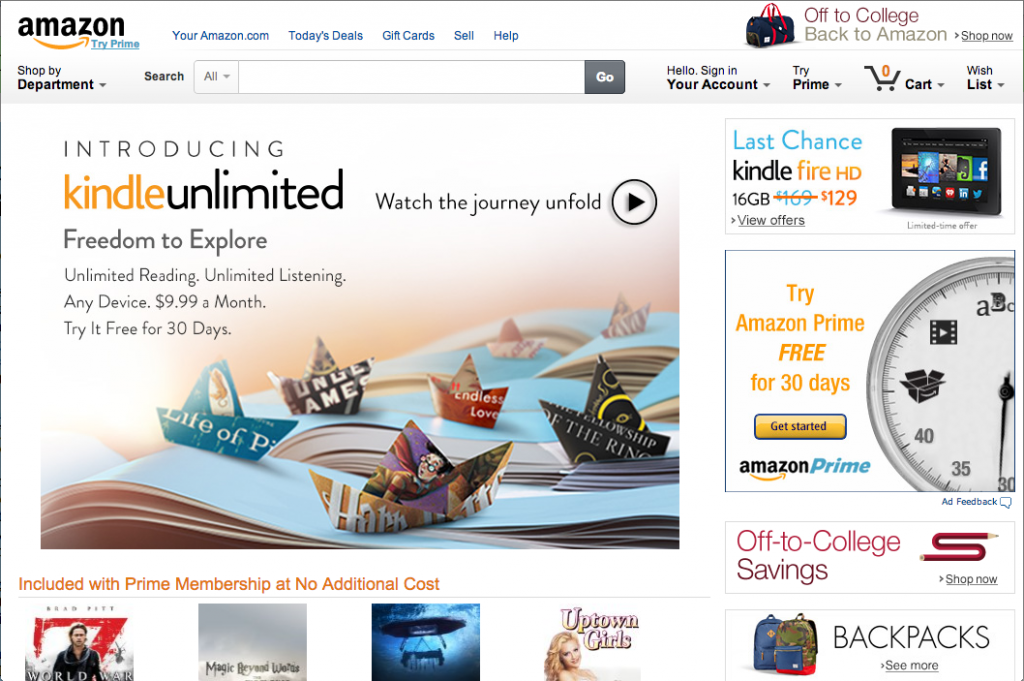Go to Gift Cards page

pyautogui.click(x=408, y=36)
